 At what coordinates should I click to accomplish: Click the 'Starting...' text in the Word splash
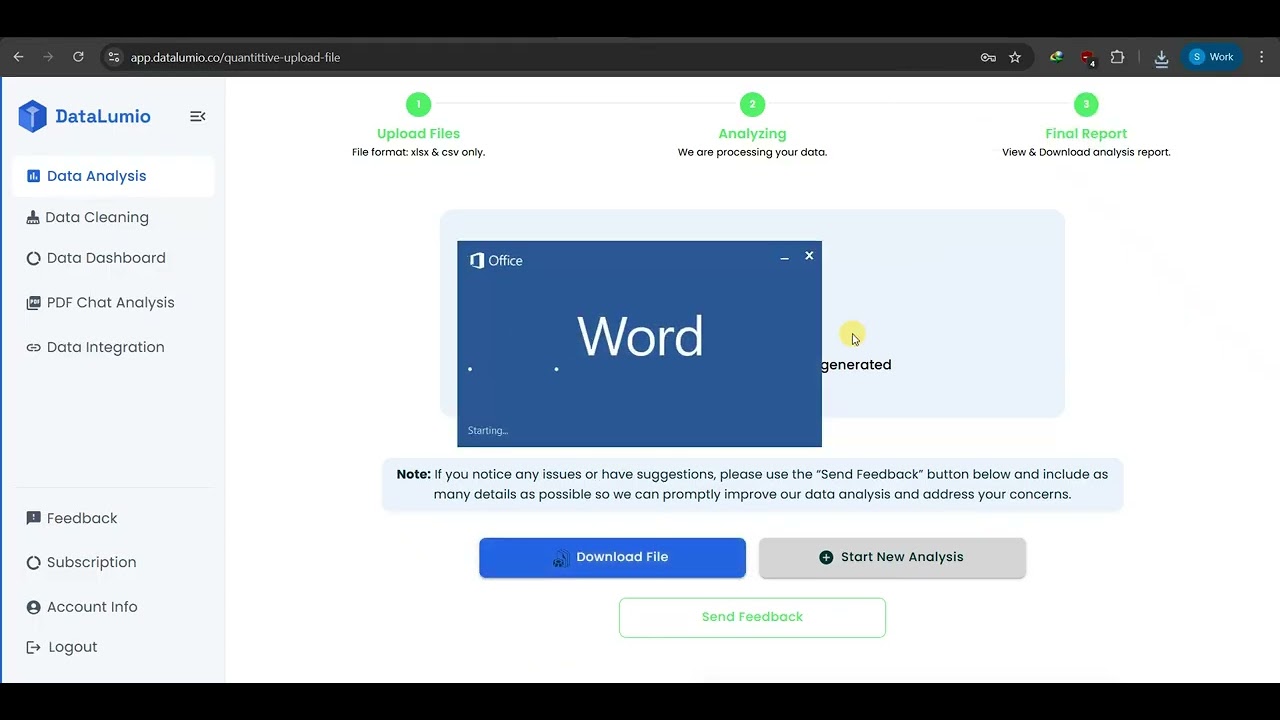(x=488, y=431)
